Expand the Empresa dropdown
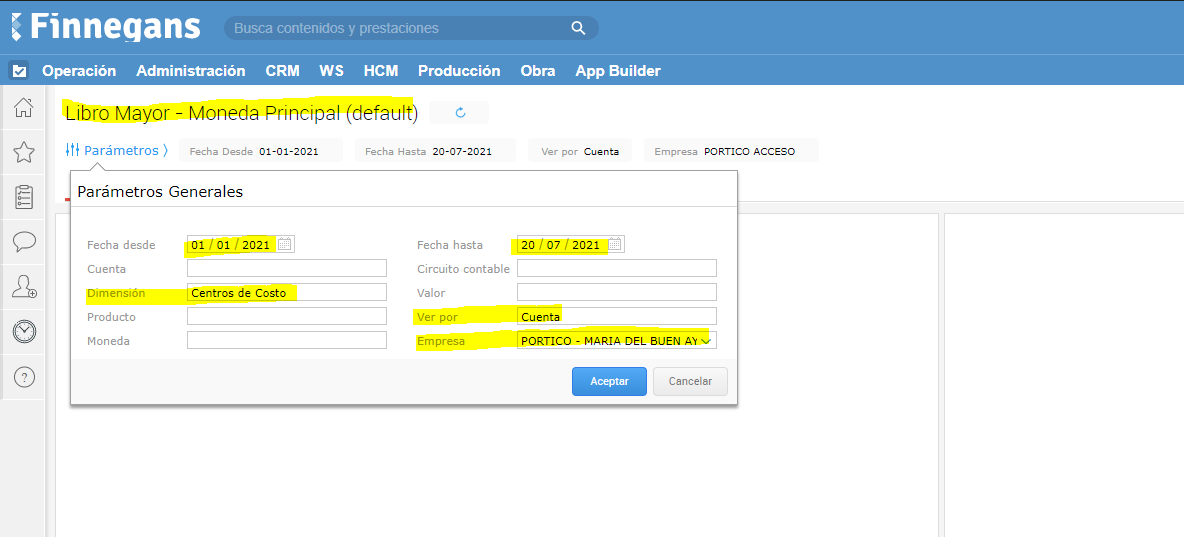The image size is (1184, 537). tap(707, 341)
